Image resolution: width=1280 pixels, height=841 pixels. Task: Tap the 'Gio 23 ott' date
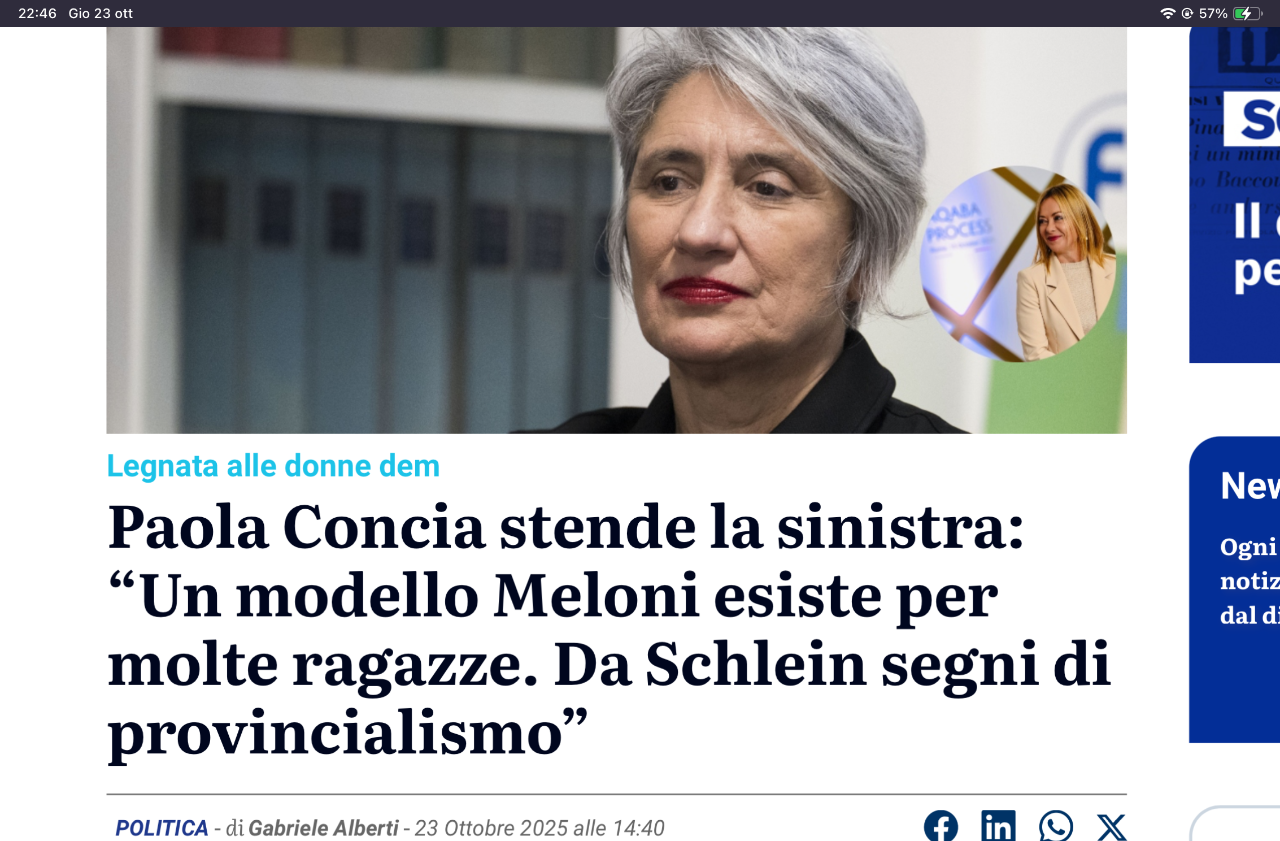click(x=100, y=13)
